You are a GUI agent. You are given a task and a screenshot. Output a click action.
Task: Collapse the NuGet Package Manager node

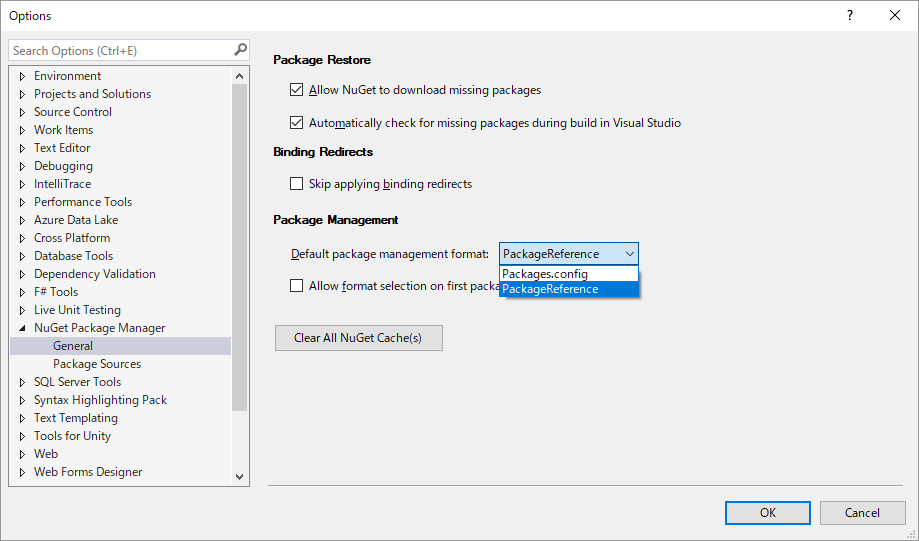click(22, 328)
